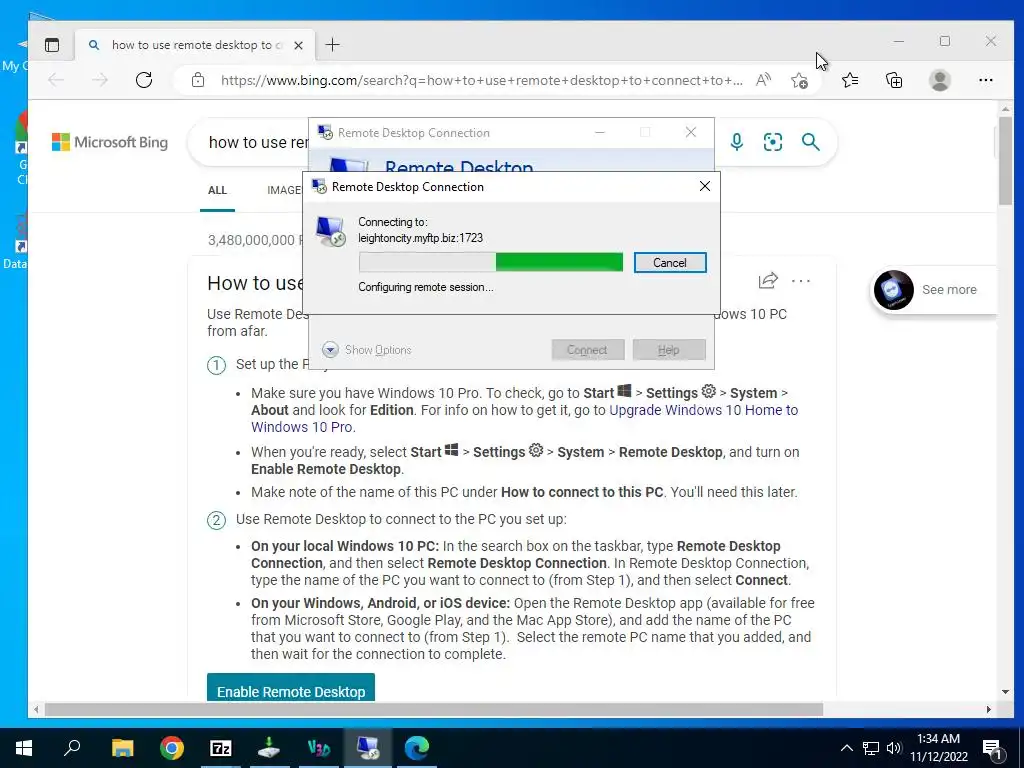Open a new browser tab
This screenshot has height=768, width=1024.
click(x=332, y=44)
